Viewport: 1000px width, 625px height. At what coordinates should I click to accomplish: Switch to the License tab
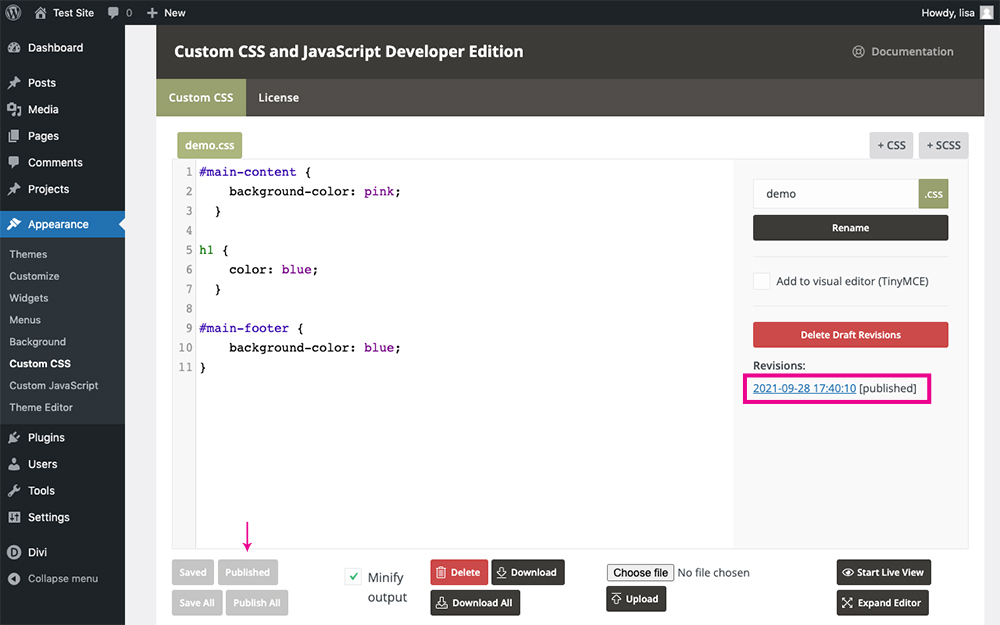[x=278, y=98]
